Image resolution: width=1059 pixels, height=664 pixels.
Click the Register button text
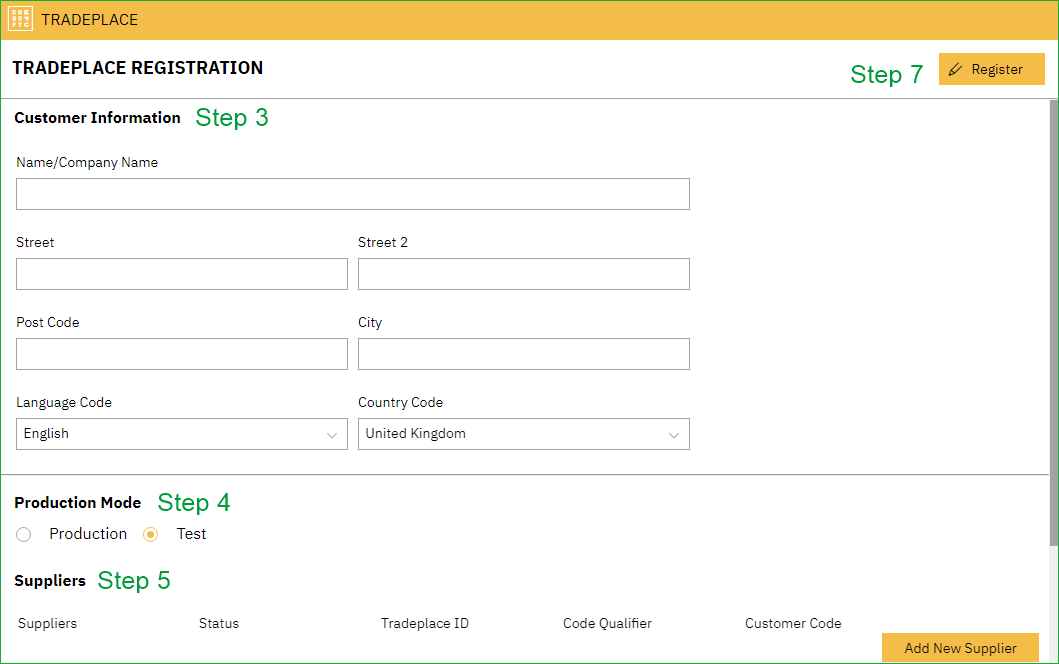click(997, 70)
